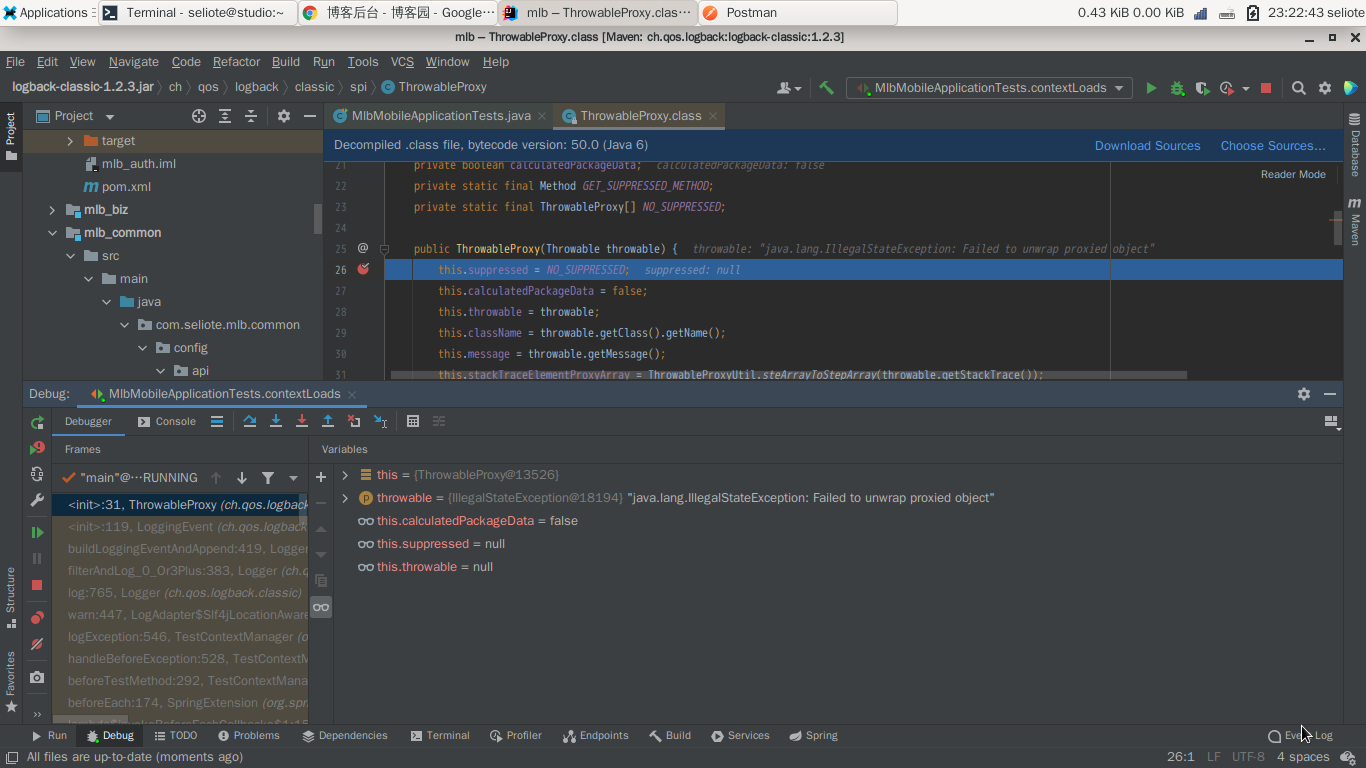The image size is (1366, 768).
Task: Expand mlb_biz module
Action: 52,210
